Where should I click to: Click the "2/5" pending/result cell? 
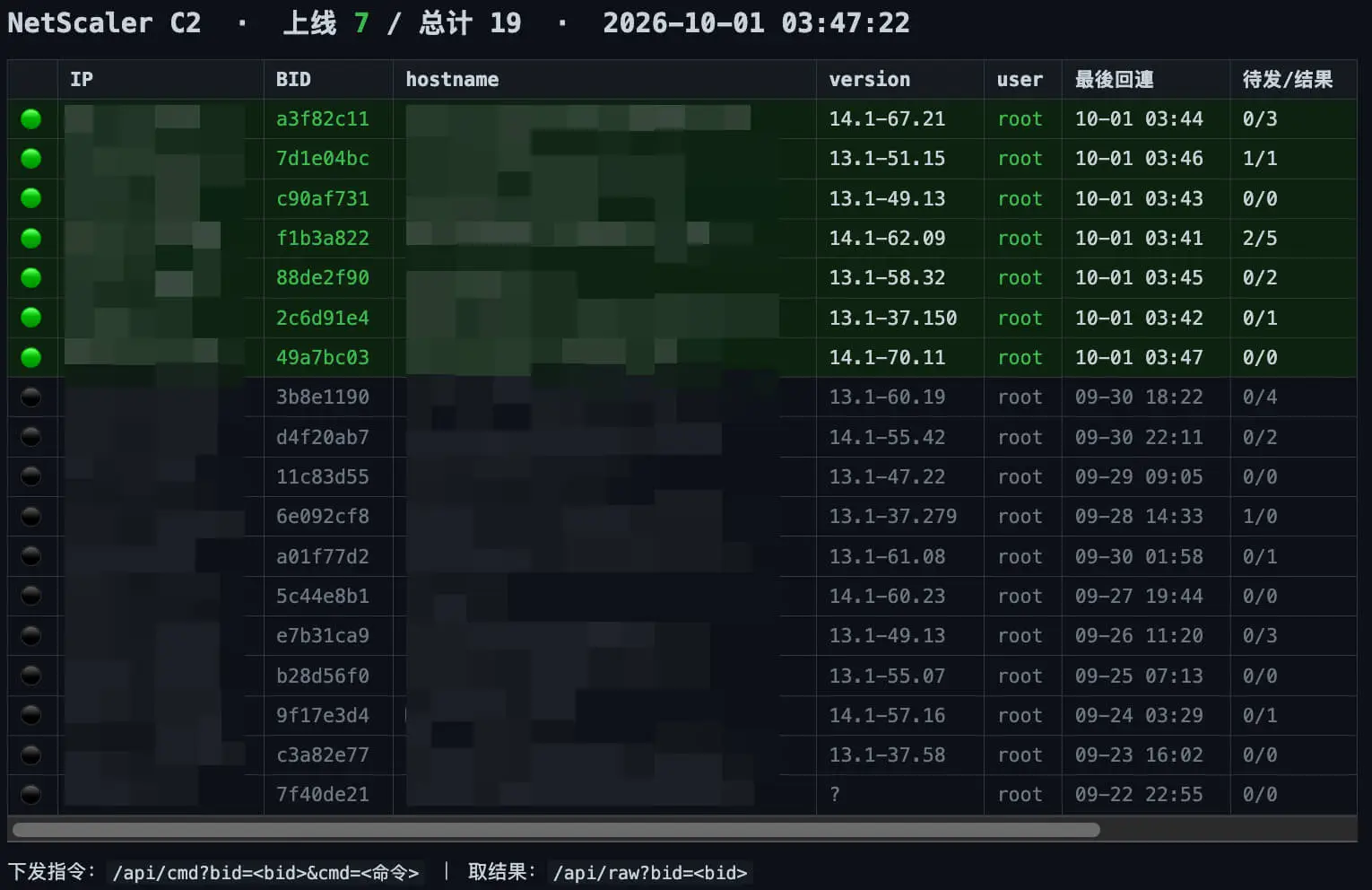(x=1260, y=238)
